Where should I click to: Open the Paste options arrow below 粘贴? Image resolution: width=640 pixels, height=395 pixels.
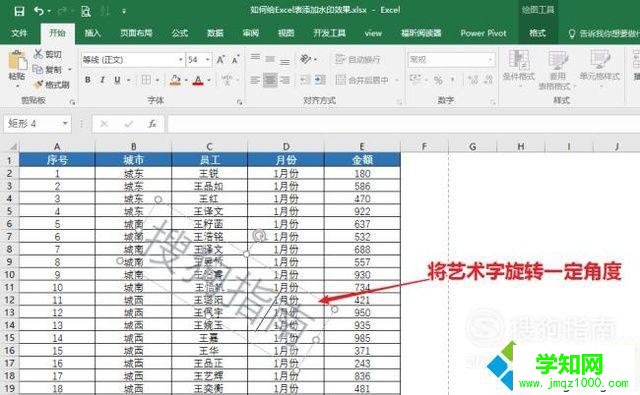17,86
